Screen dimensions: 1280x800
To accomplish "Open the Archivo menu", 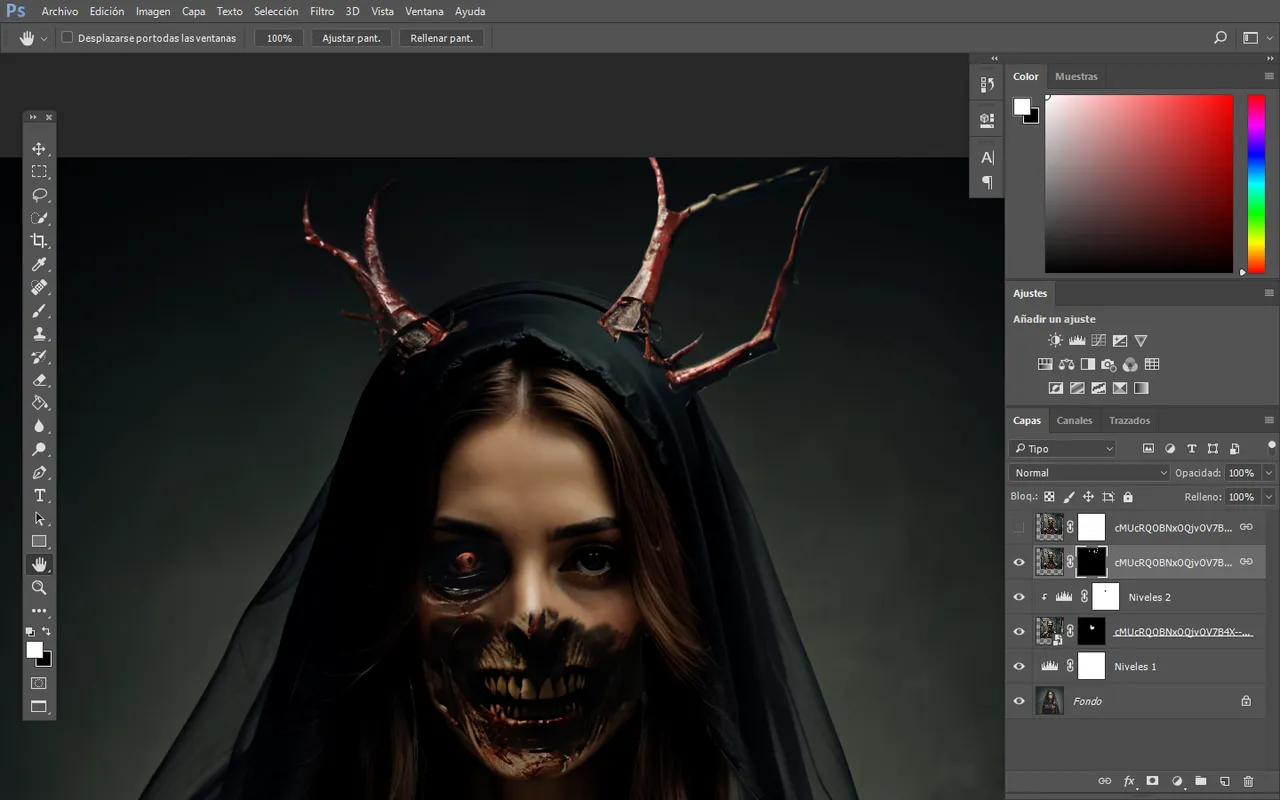I will (60, 12).
